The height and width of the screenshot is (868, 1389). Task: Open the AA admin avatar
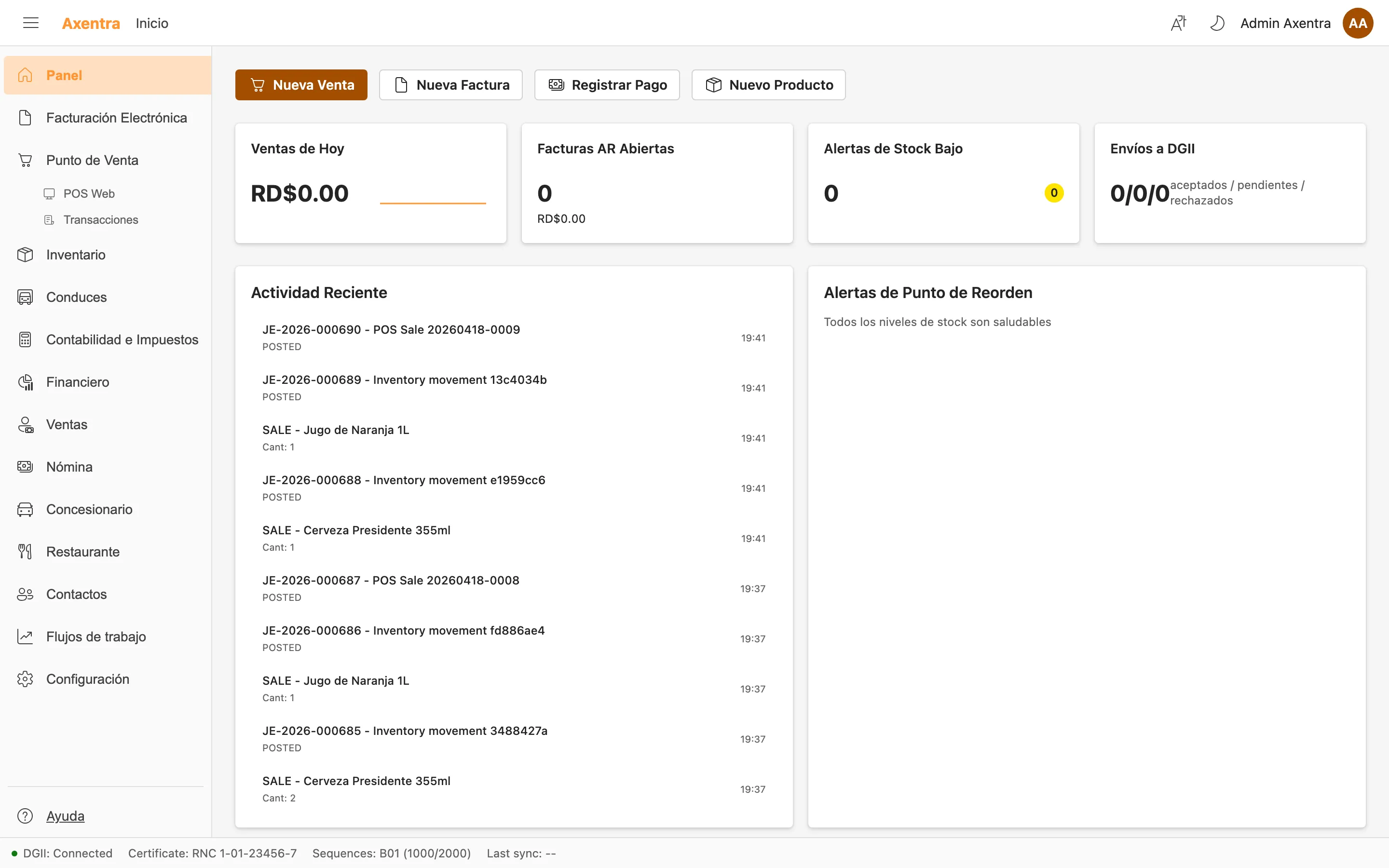coord(1358,22)
